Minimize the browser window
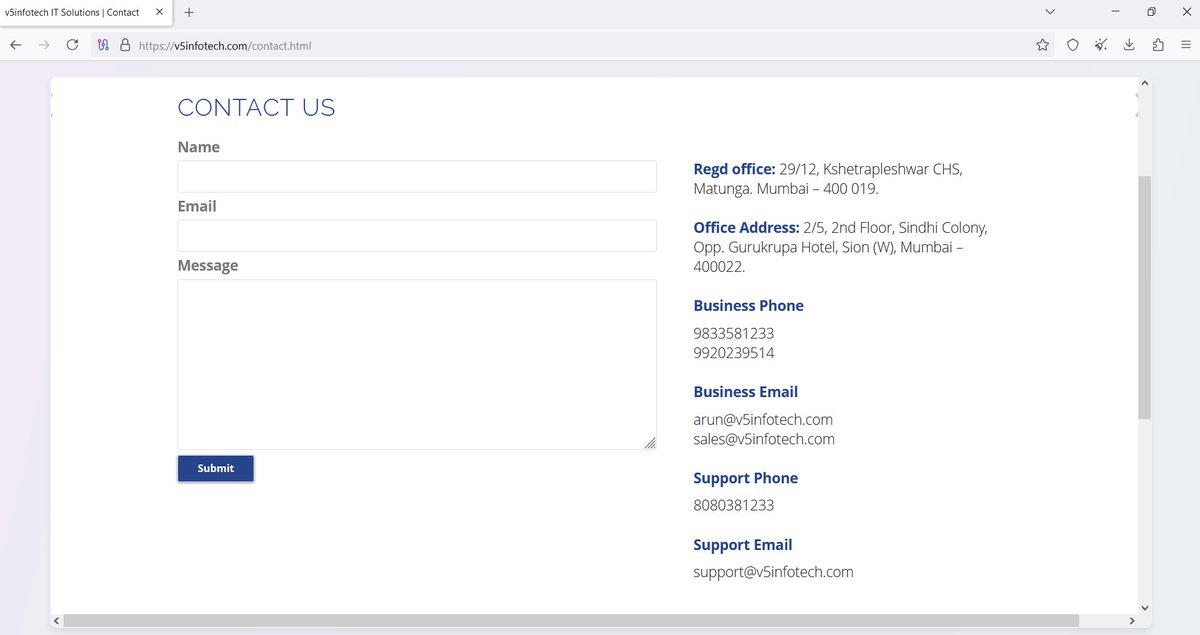 (1115, 12)
